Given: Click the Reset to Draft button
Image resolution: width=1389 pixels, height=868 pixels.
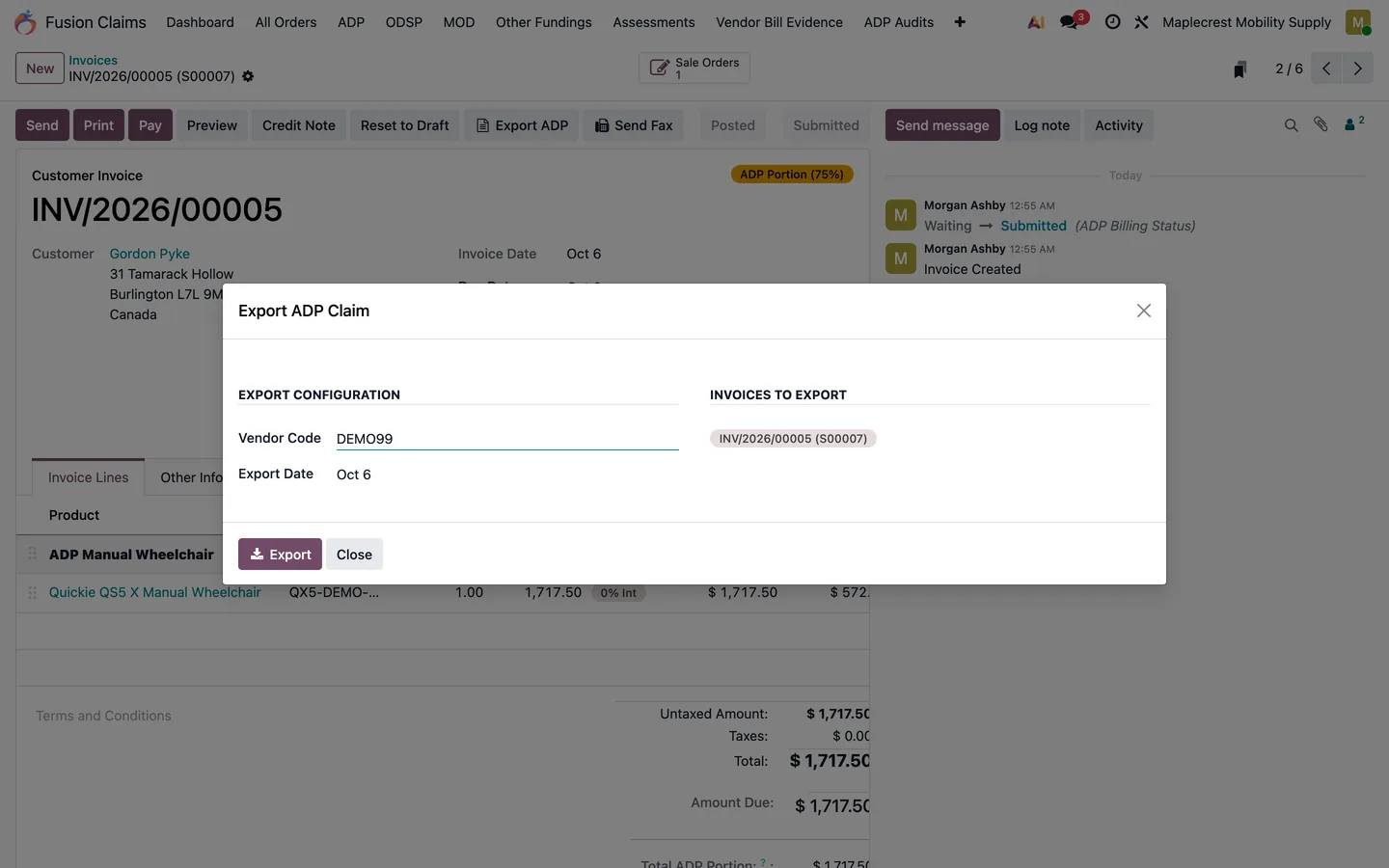Looking at the screenshot, I should pos(405,125).
